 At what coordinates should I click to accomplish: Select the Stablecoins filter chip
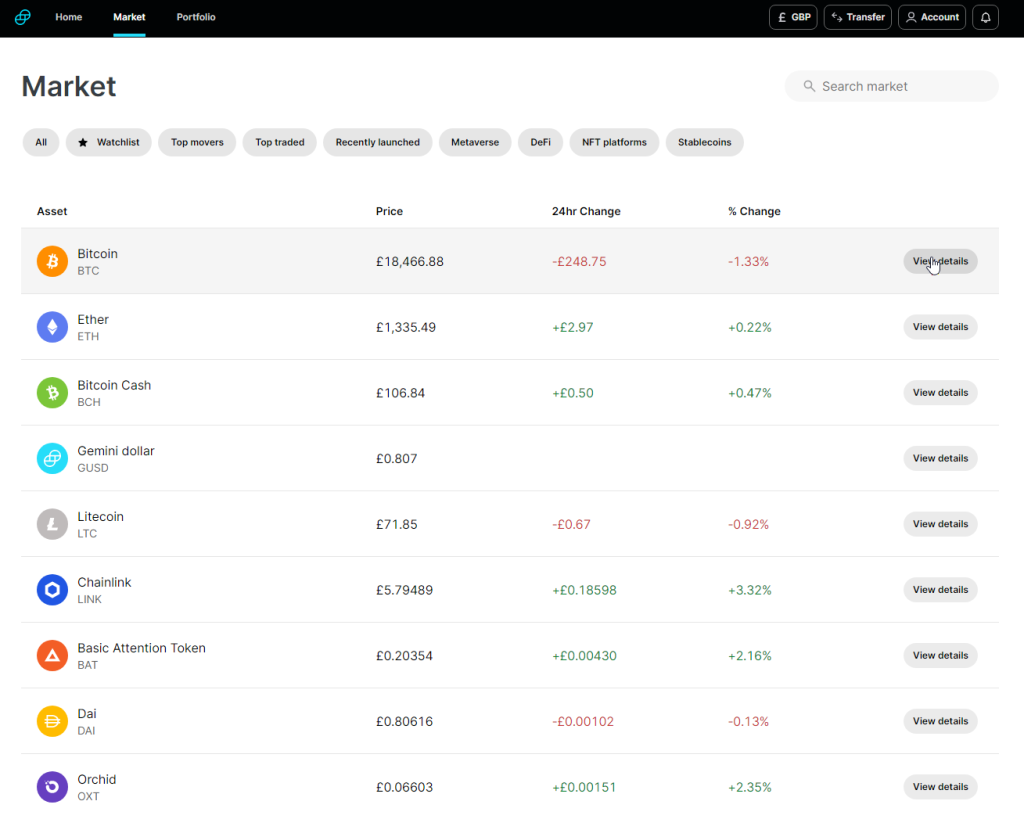click(x=705, y=142)
